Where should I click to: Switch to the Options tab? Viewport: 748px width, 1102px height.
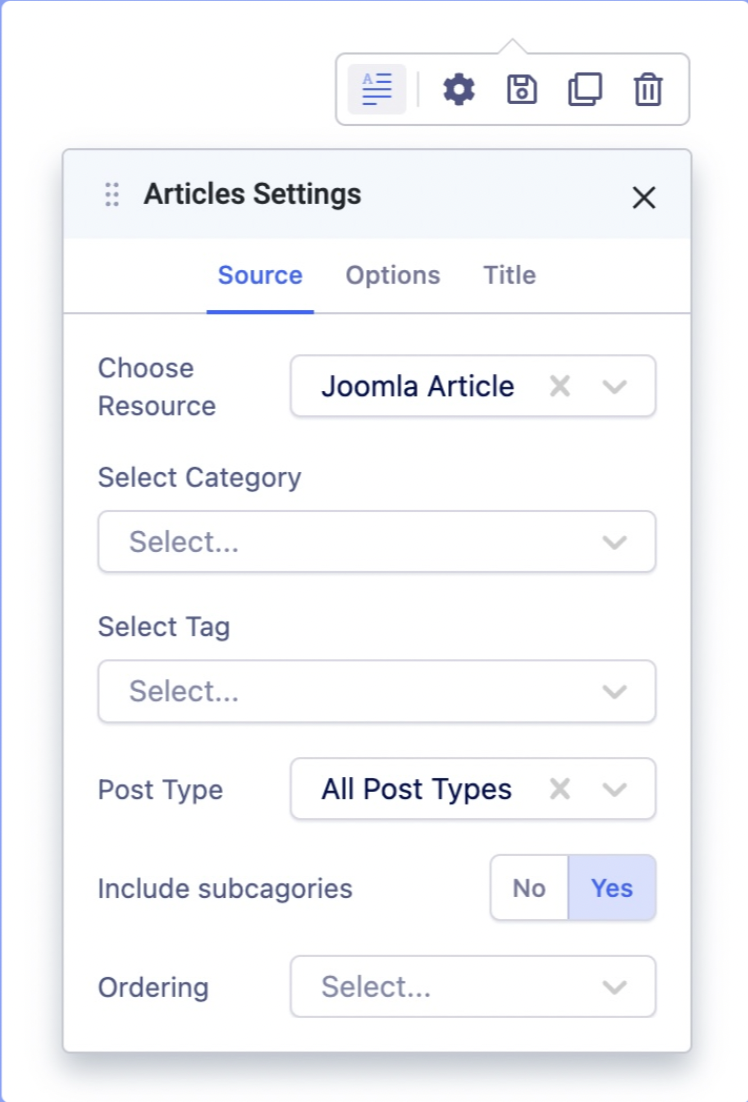pyautogui.click(x=392, y=275)
